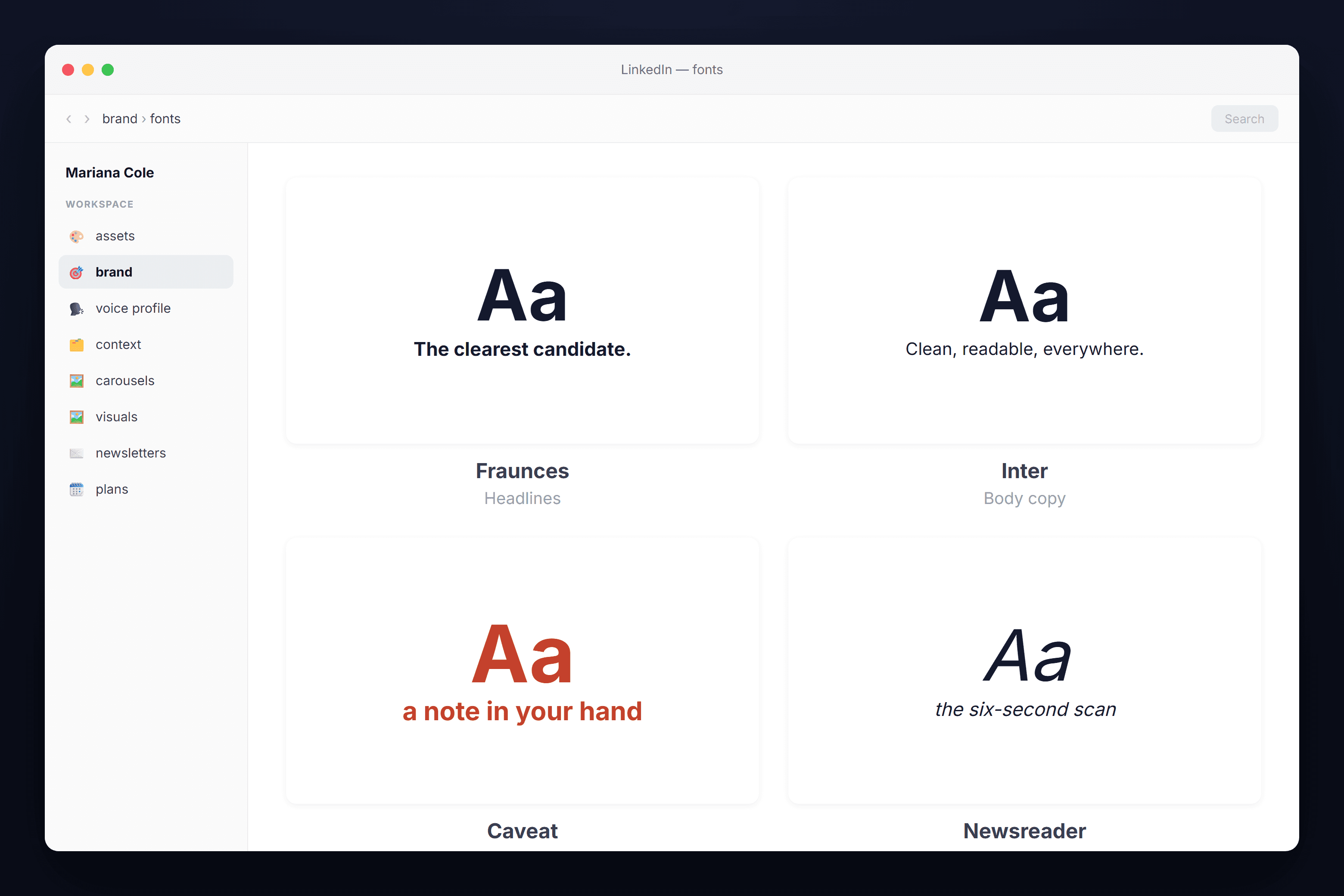Open the context sidebar item
This screenshot has height=896, width=1344.
click(146, 345)
